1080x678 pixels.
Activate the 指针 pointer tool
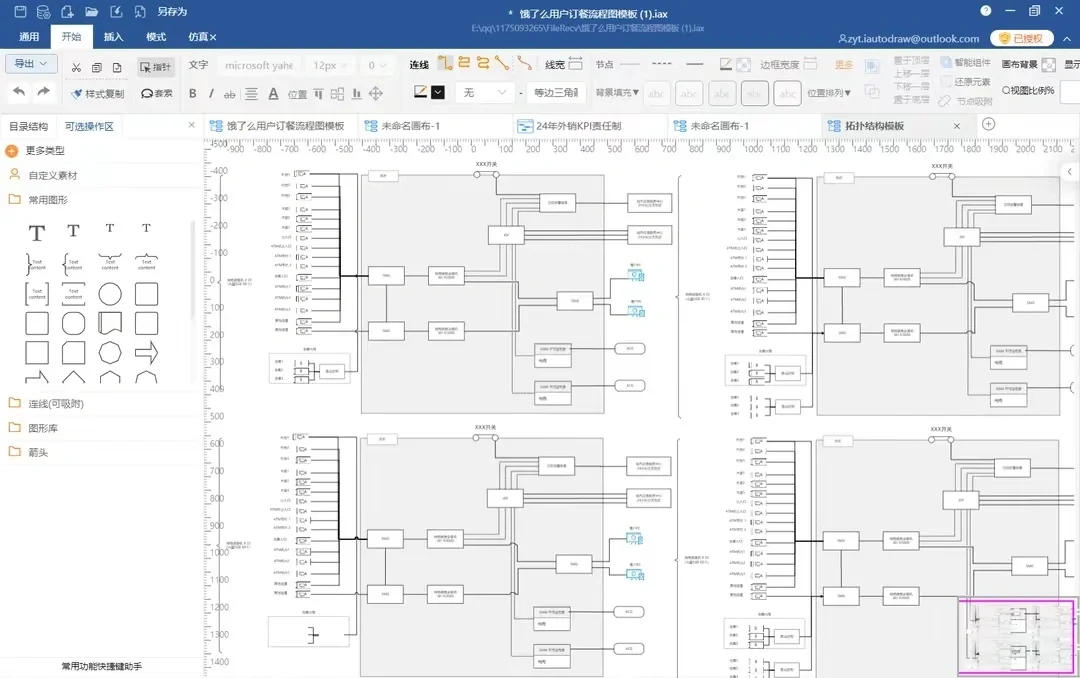click(x=156, y=67)
